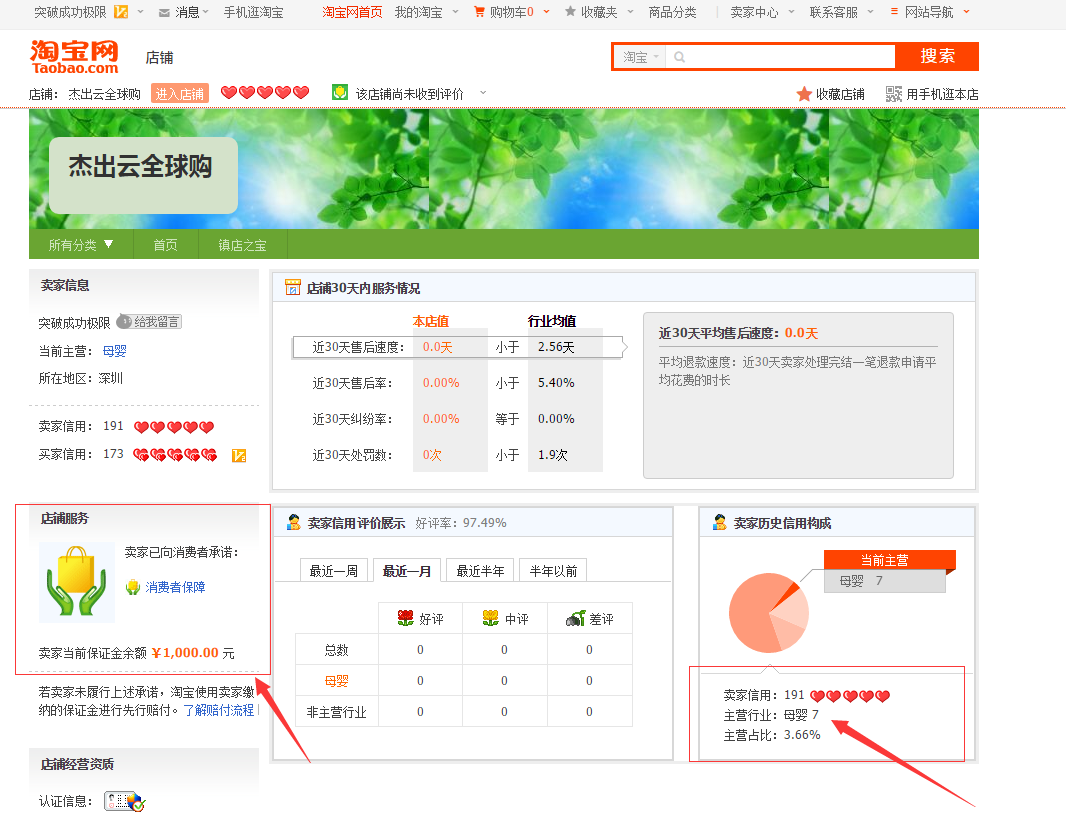Click the orange 搜索 button

pyautogui.click(x=938, y=56)
